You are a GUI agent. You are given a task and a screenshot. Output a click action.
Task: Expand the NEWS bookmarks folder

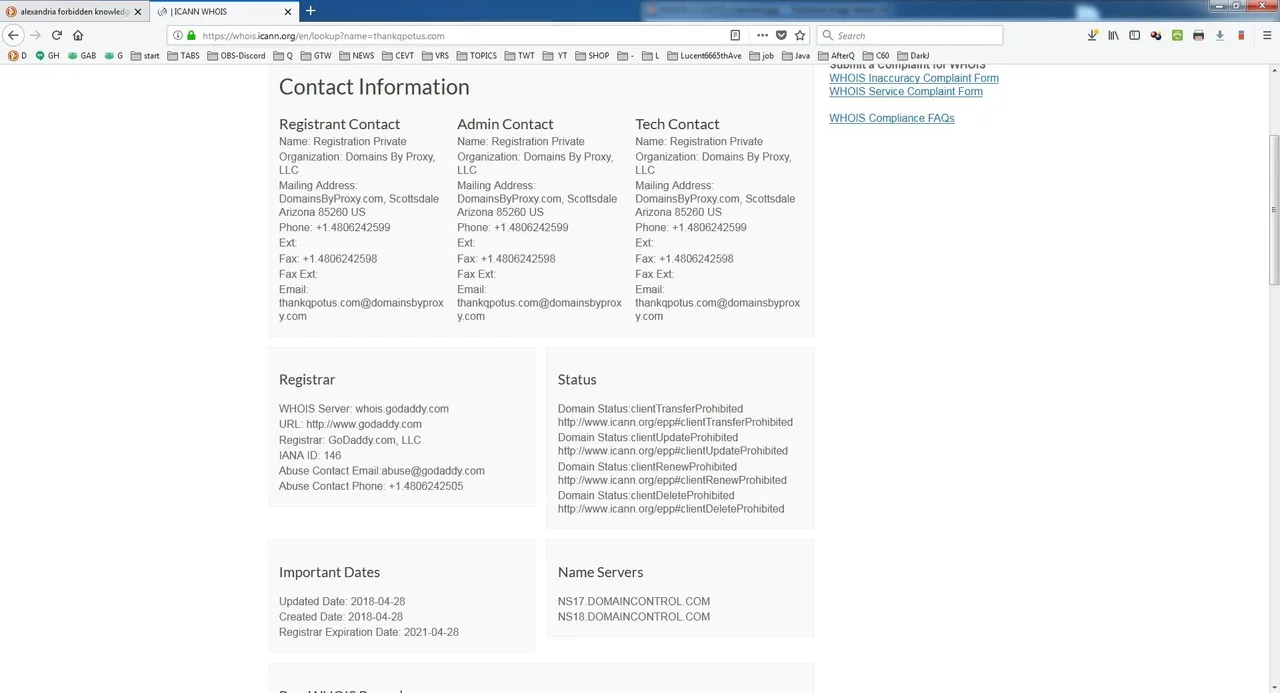coord(356,56)
